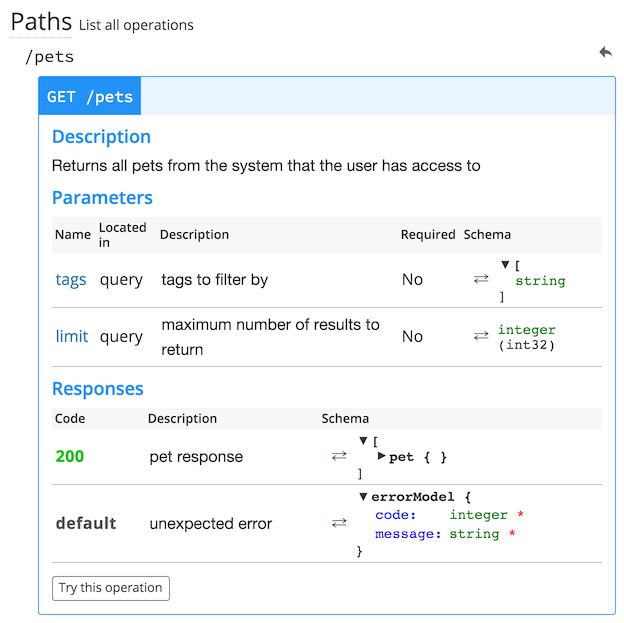The width and height of the screenshot is (624, 623).
Task: Click 'maximum number of results to return' text
Action: [x=270, y=337]
